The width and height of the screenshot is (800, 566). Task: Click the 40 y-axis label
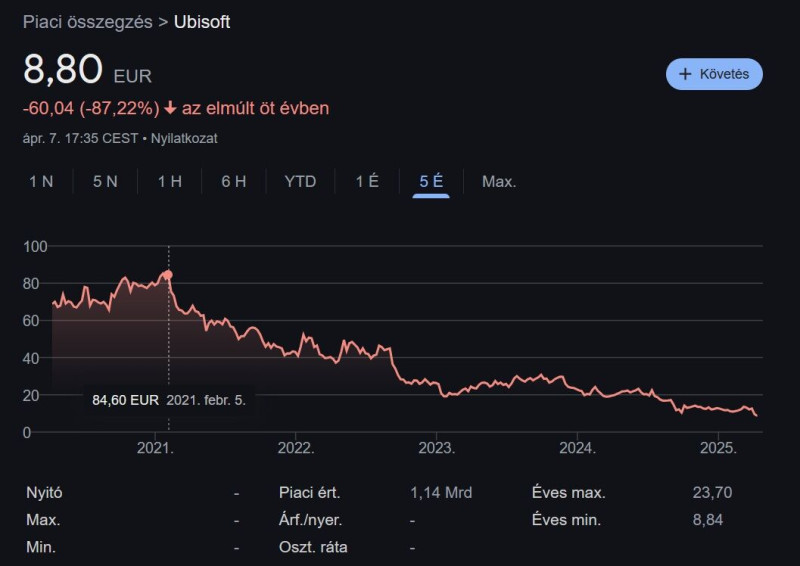31,358
